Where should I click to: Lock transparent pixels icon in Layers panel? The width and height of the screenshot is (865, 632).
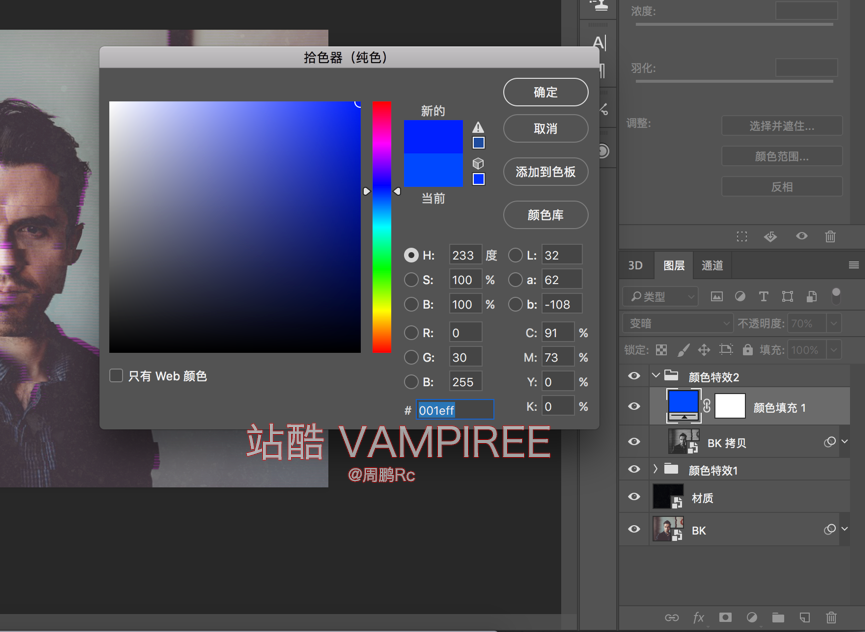pos(661,350)
